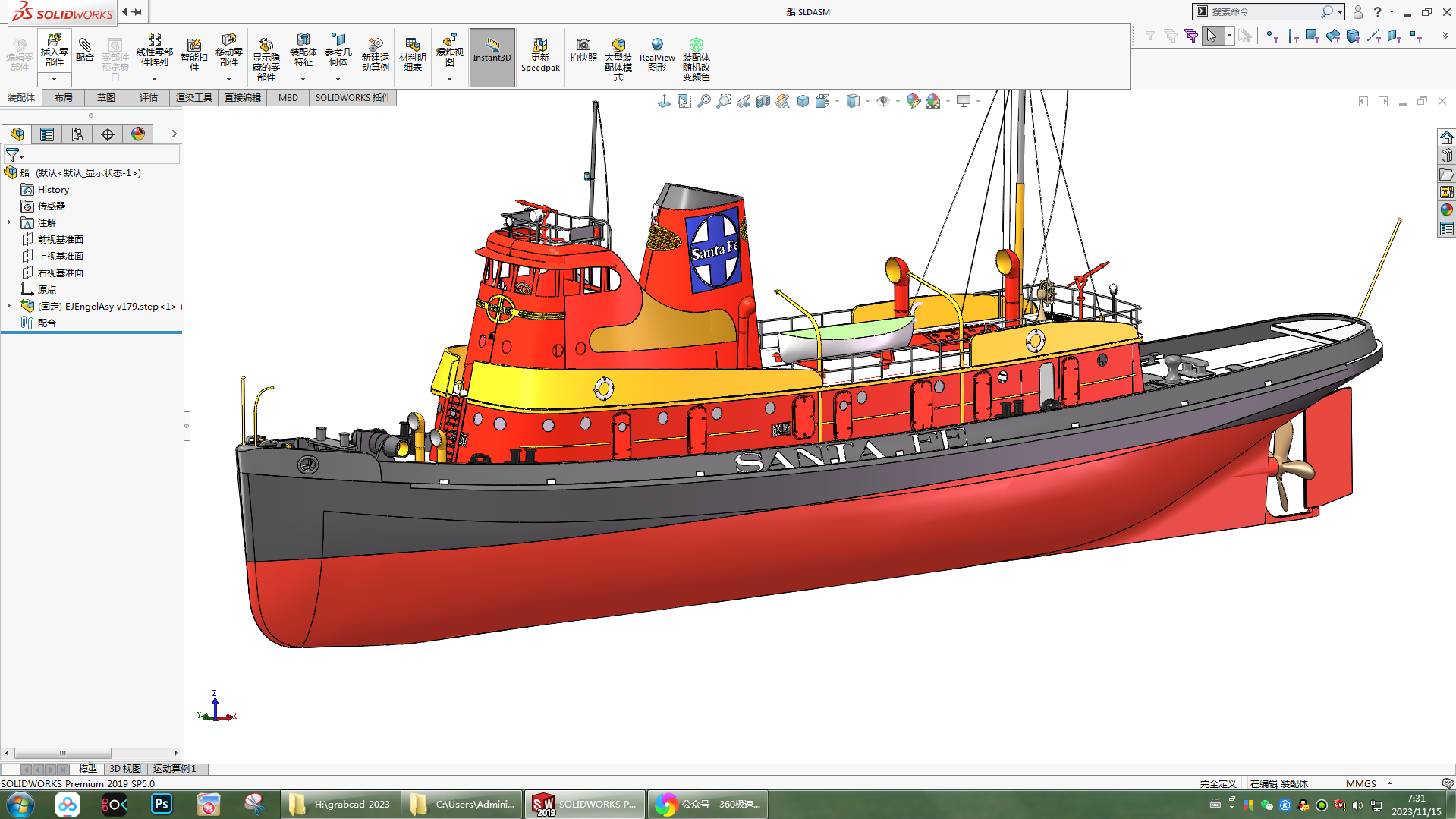Open the H:\grabcad-2023 folder taskbar button
This screenshot has width=1456, height=819.
[x=341, y=805]
